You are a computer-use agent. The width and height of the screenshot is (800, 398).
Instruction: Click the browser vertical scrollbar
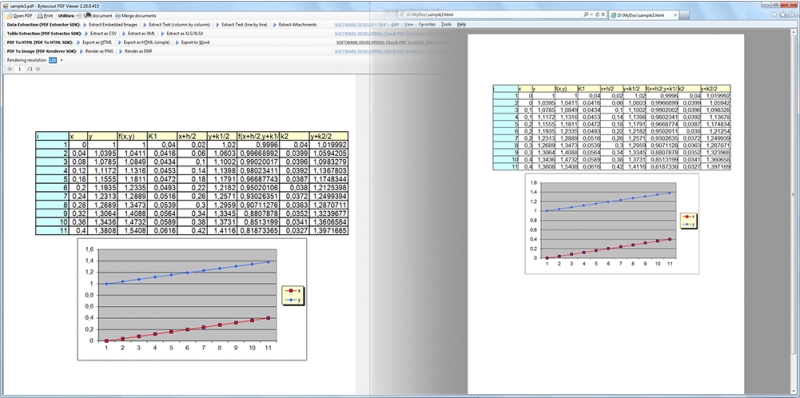tap(793, 212)
